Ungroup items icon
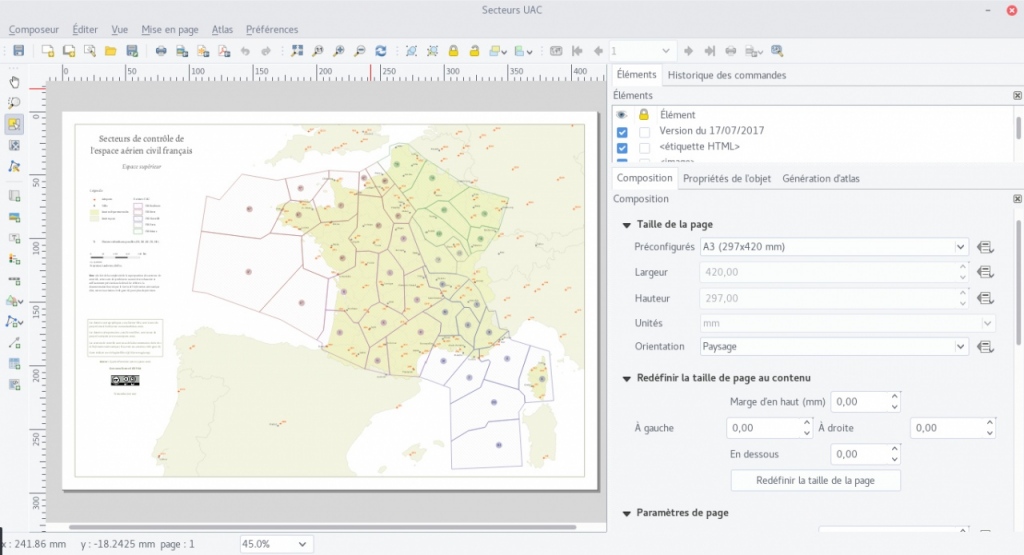This screenshot has width=1024, height=555. pyautogui.click(x=432, y=51)
